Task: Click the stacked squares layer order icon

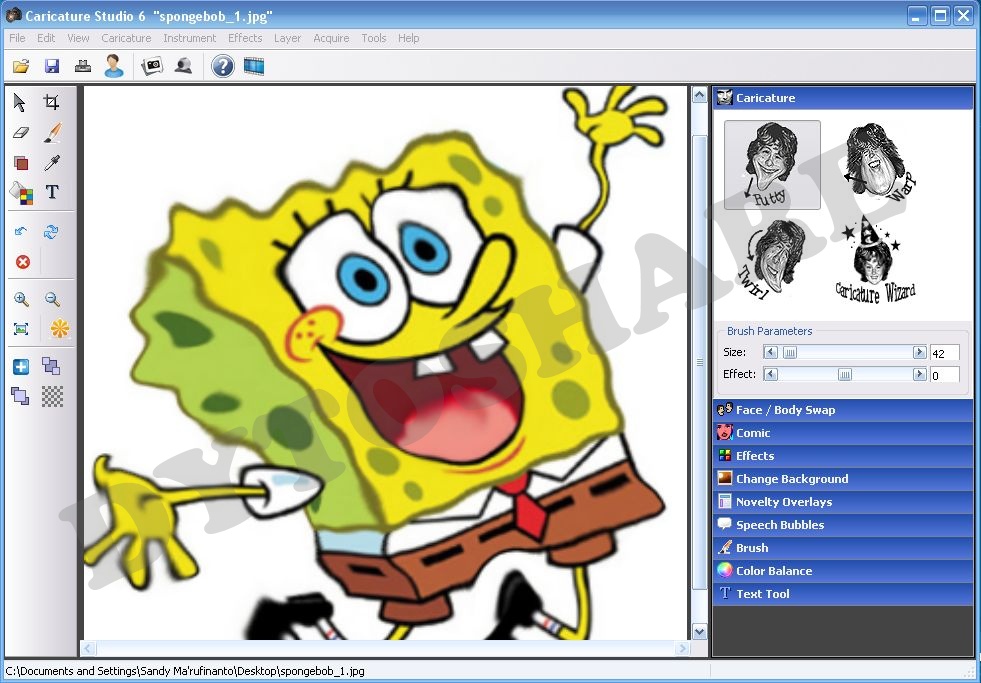Action: (x=20, y=396)
